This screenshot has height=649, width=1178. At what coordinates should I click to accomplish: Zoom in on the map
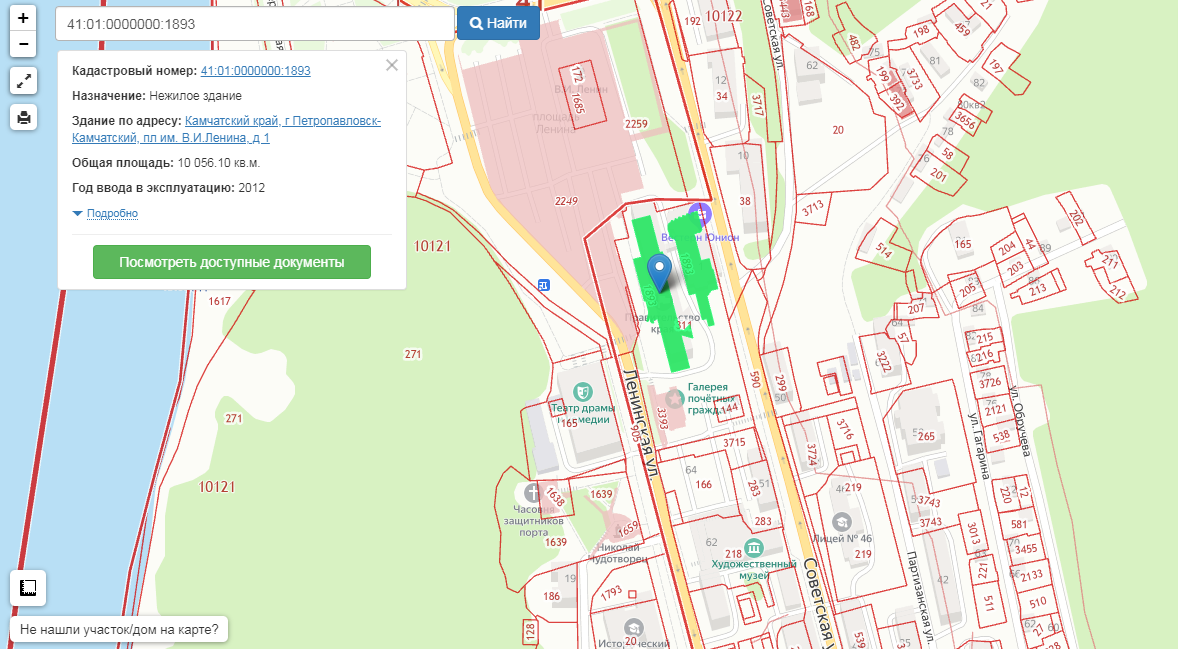(23, 19)
